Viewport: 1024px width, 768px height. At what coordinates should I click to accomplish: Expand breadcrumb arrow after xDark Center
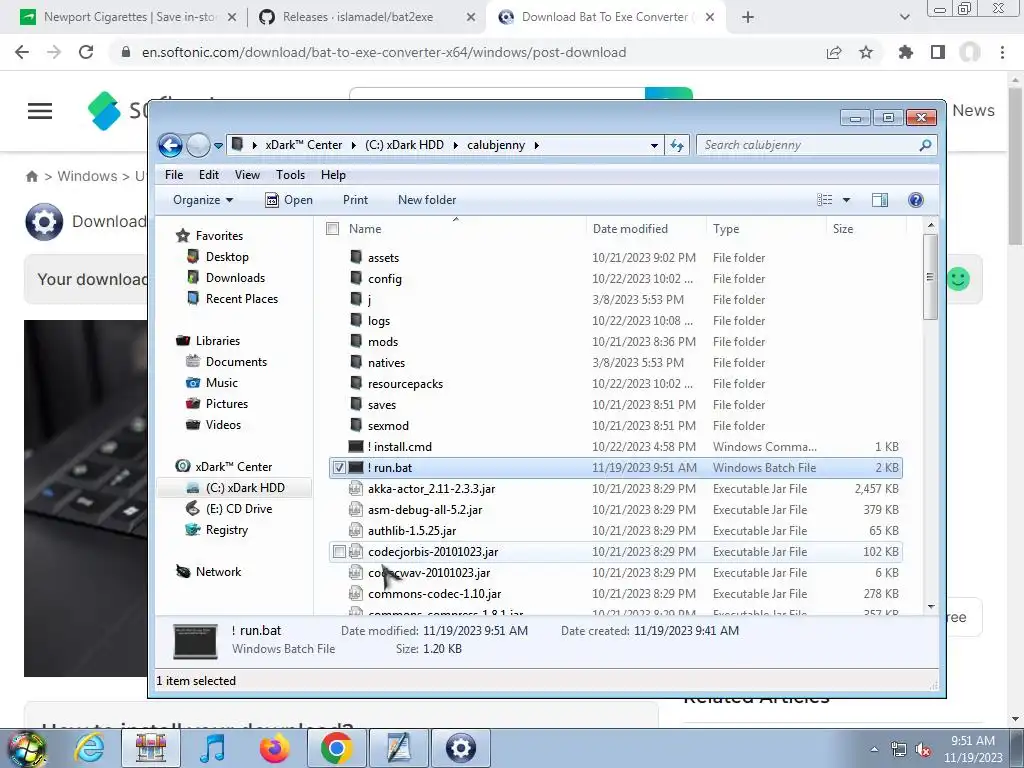[353, 145]
